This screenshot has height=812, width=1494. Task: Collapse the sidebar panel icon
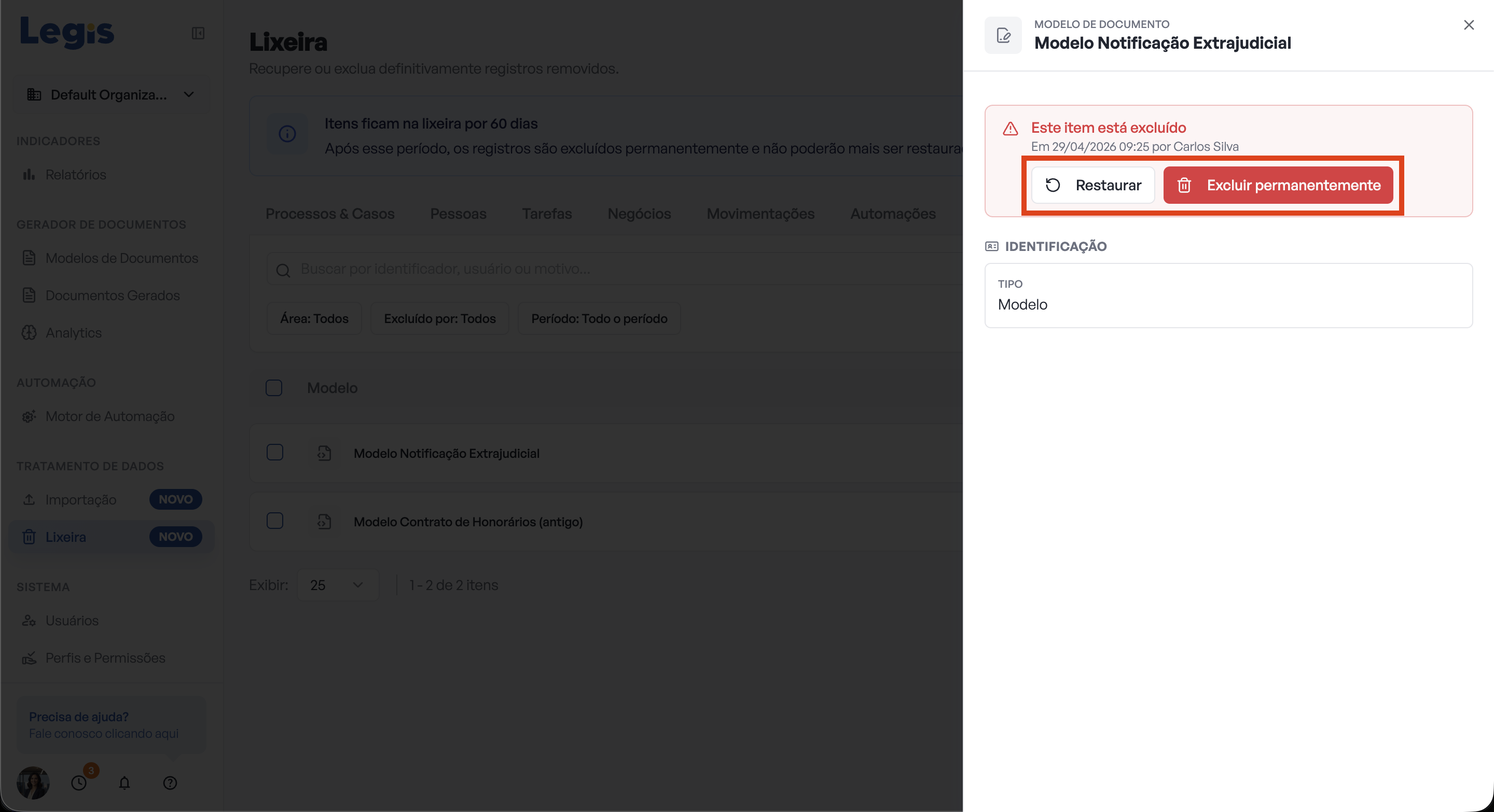pyautogui.click(x=198, y=33)
